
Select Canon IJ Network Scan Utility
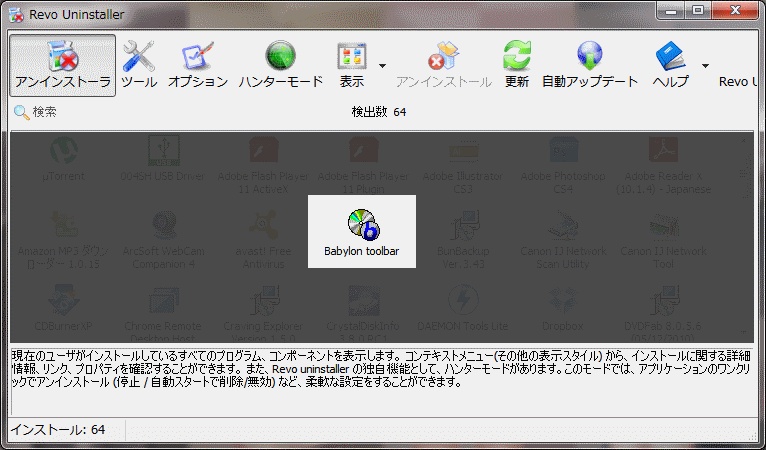coord(563,239)
